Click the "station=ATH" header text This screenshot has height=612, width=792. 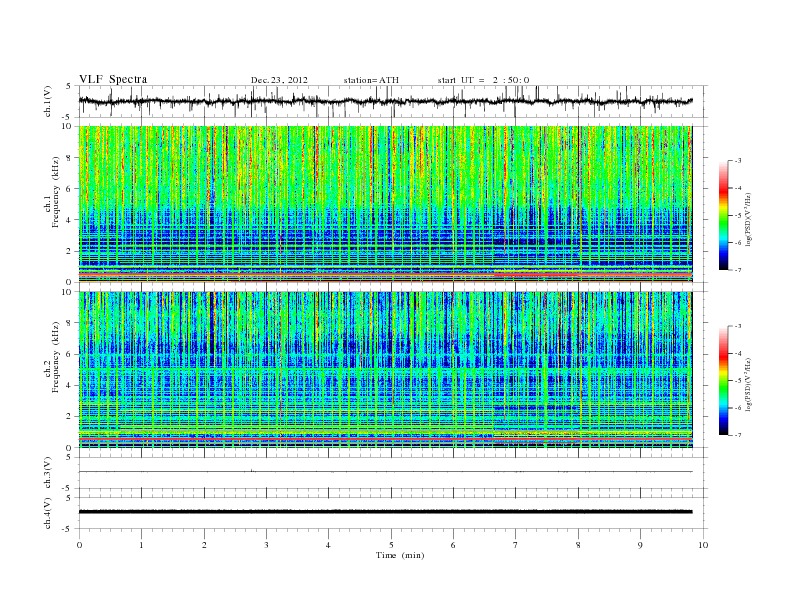(371, 80)
